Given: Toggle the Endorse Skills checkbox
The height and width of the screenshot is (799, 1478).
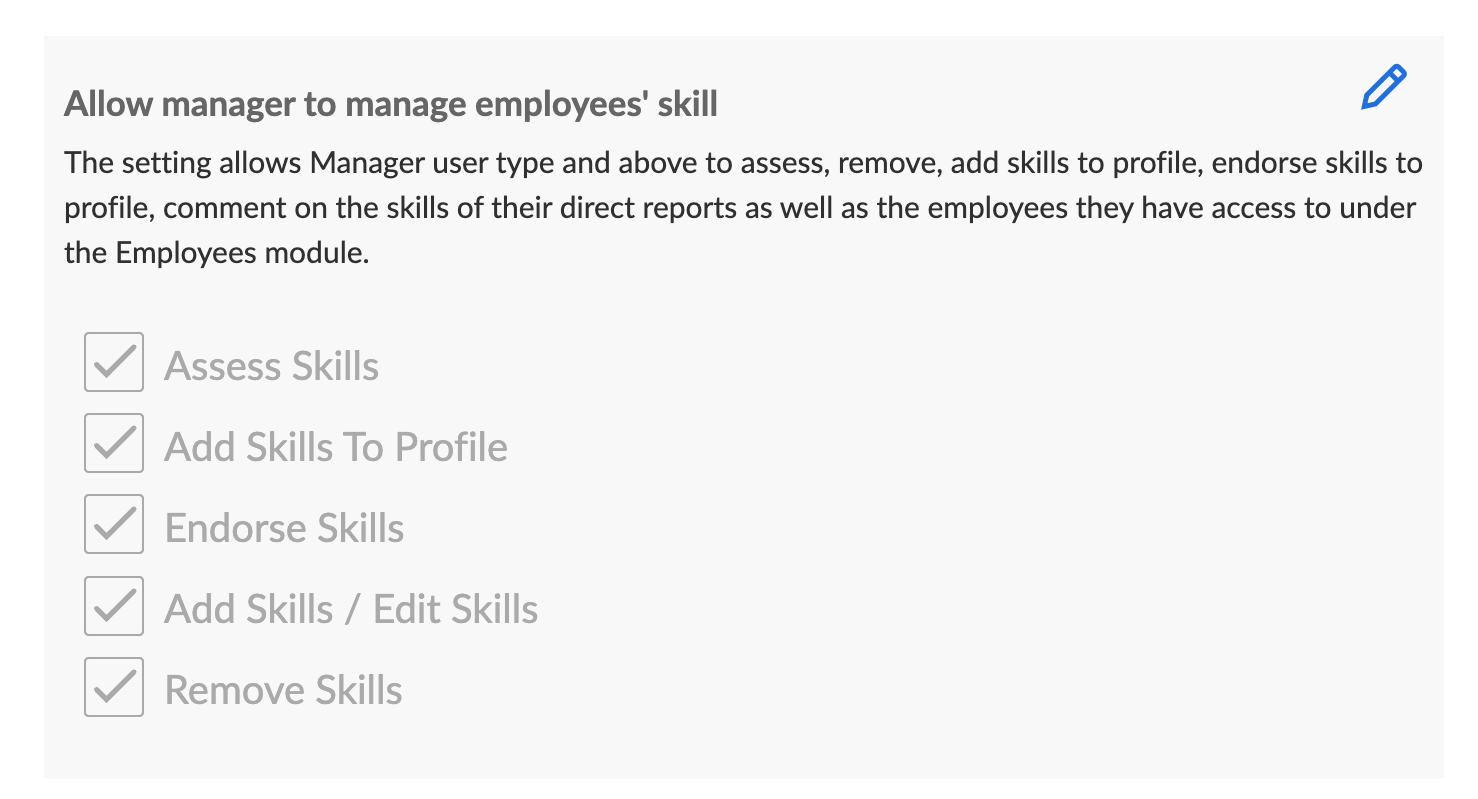Looking at the screenshot, I should [x=114, y=524].
